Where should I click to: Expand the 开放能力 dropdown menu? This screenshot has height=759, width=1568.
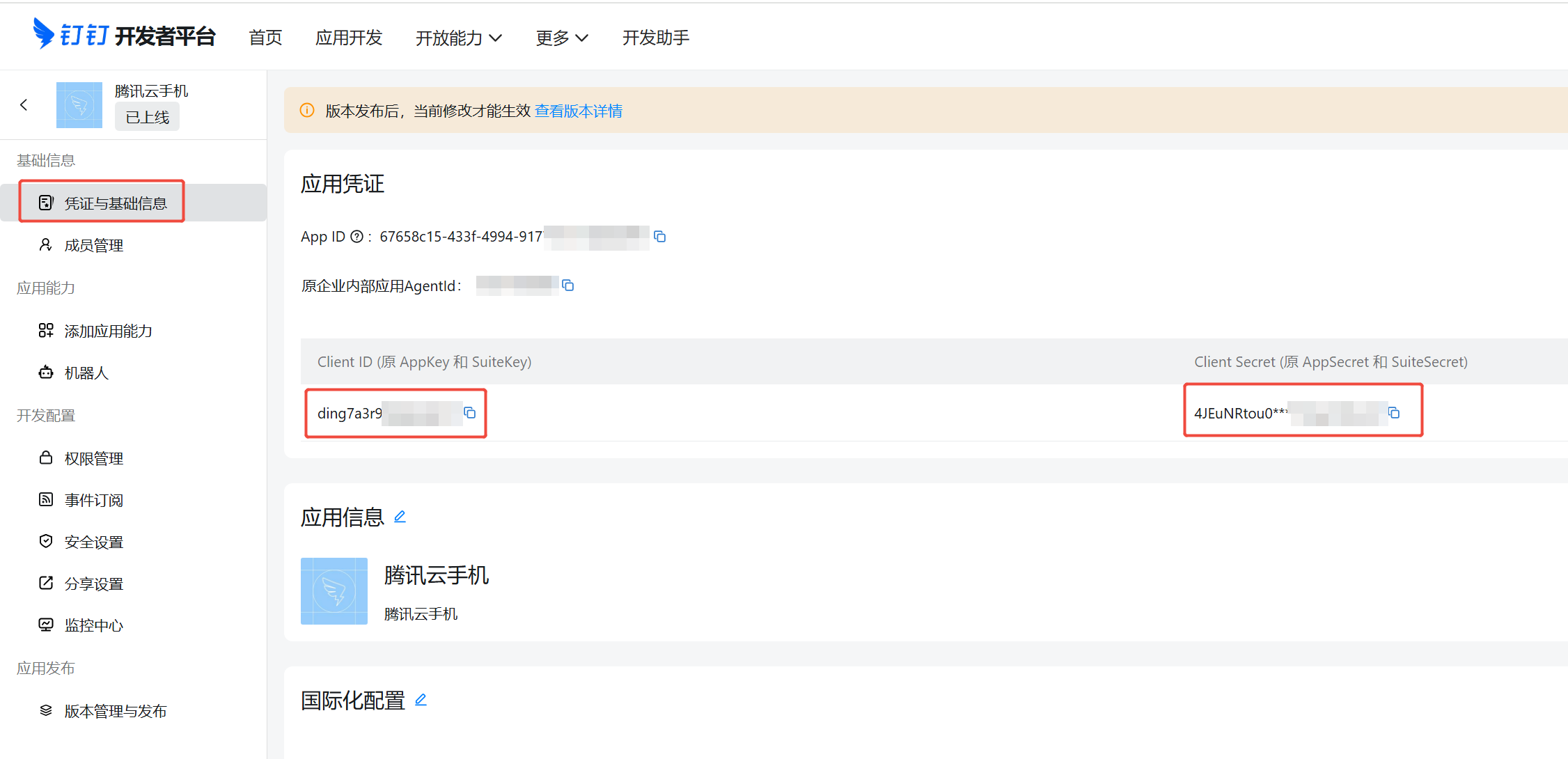pyautogui.click(x=458, y=38)
